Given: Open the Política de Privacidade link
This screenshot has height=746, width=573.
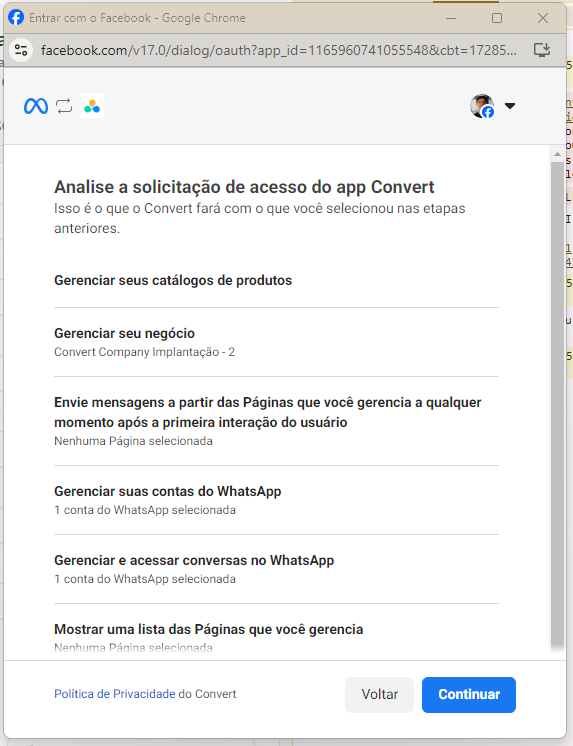Looking at the screenshot, I should tap(115, 694).
